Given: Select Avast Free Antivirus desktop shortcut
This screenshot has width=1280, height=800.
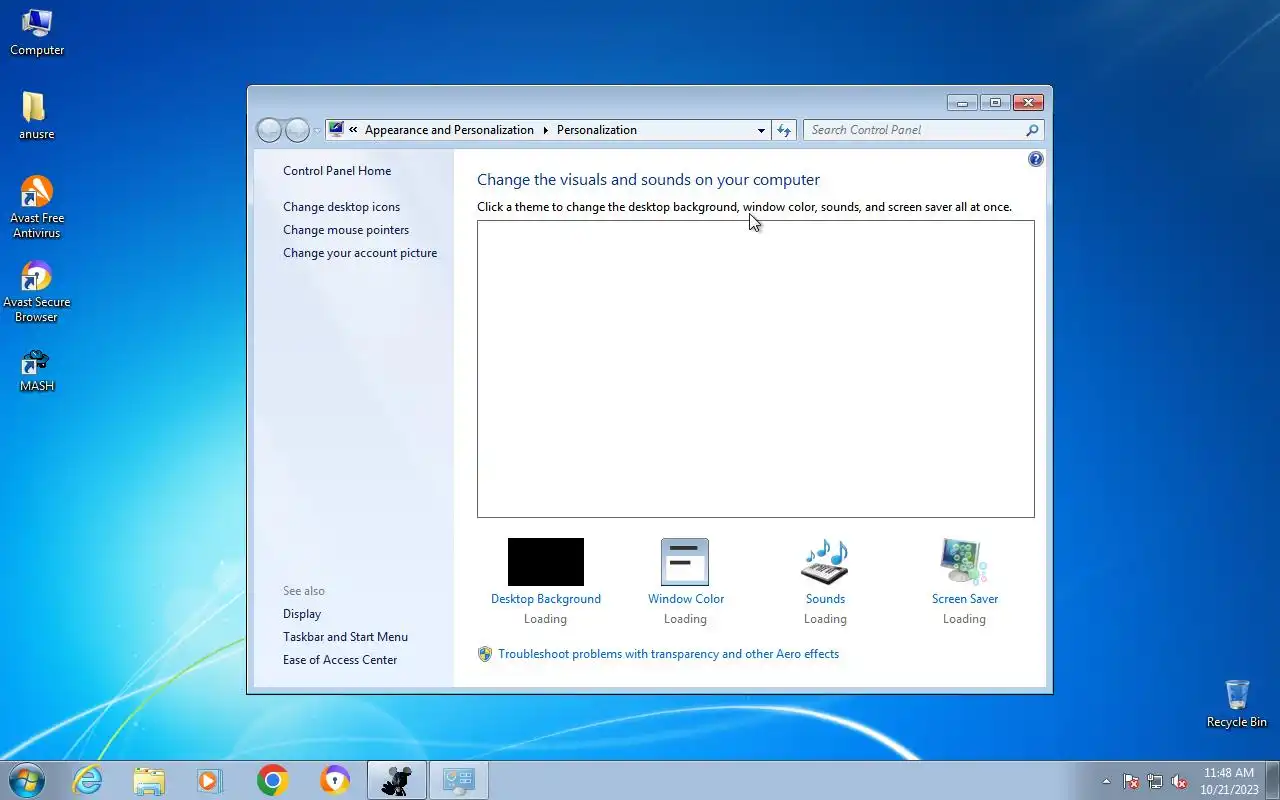Looking at the screenshot, I should (36, 207).
